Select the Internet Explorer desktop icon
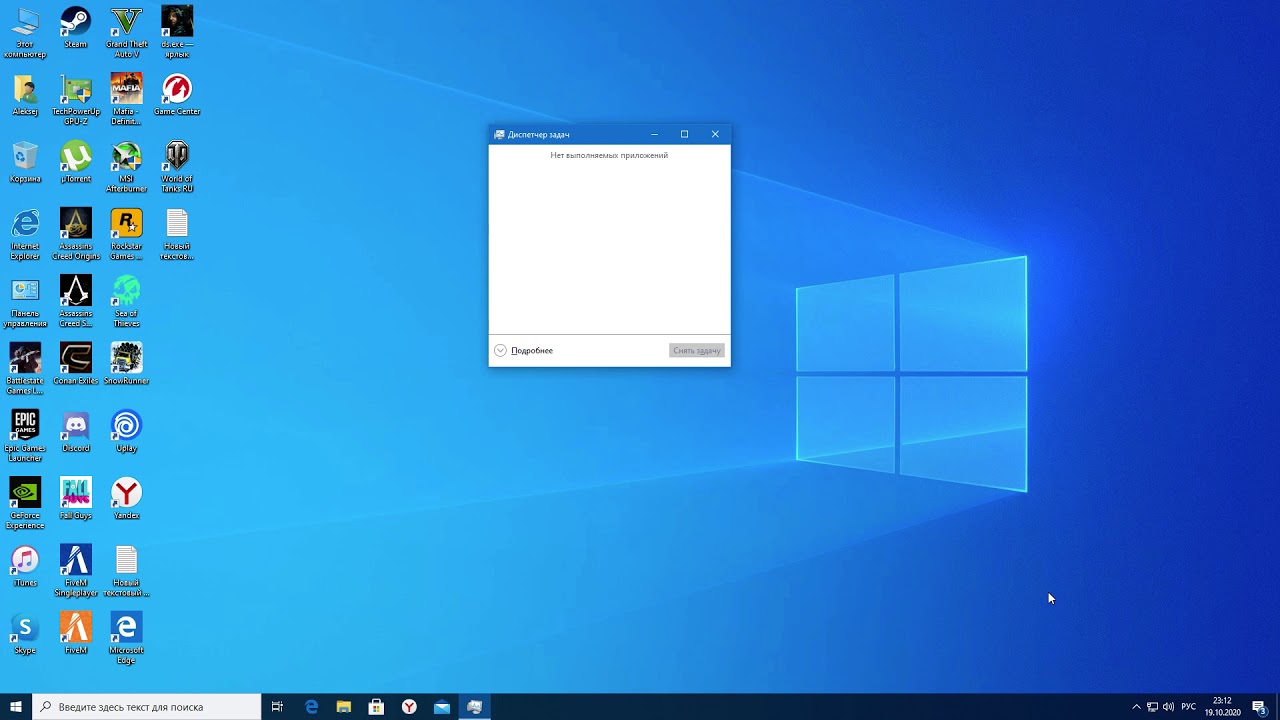 coord(25,234)
